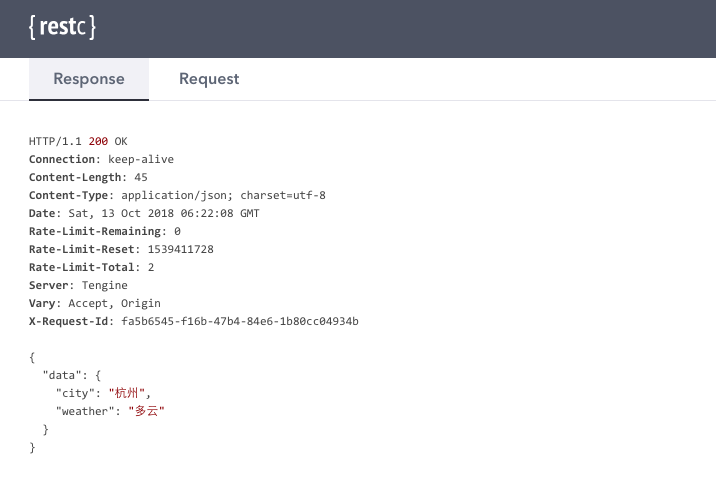This screenshot has width=716, height=497.
Task: Click the application/json content type value
Action: tap(174, 195)
